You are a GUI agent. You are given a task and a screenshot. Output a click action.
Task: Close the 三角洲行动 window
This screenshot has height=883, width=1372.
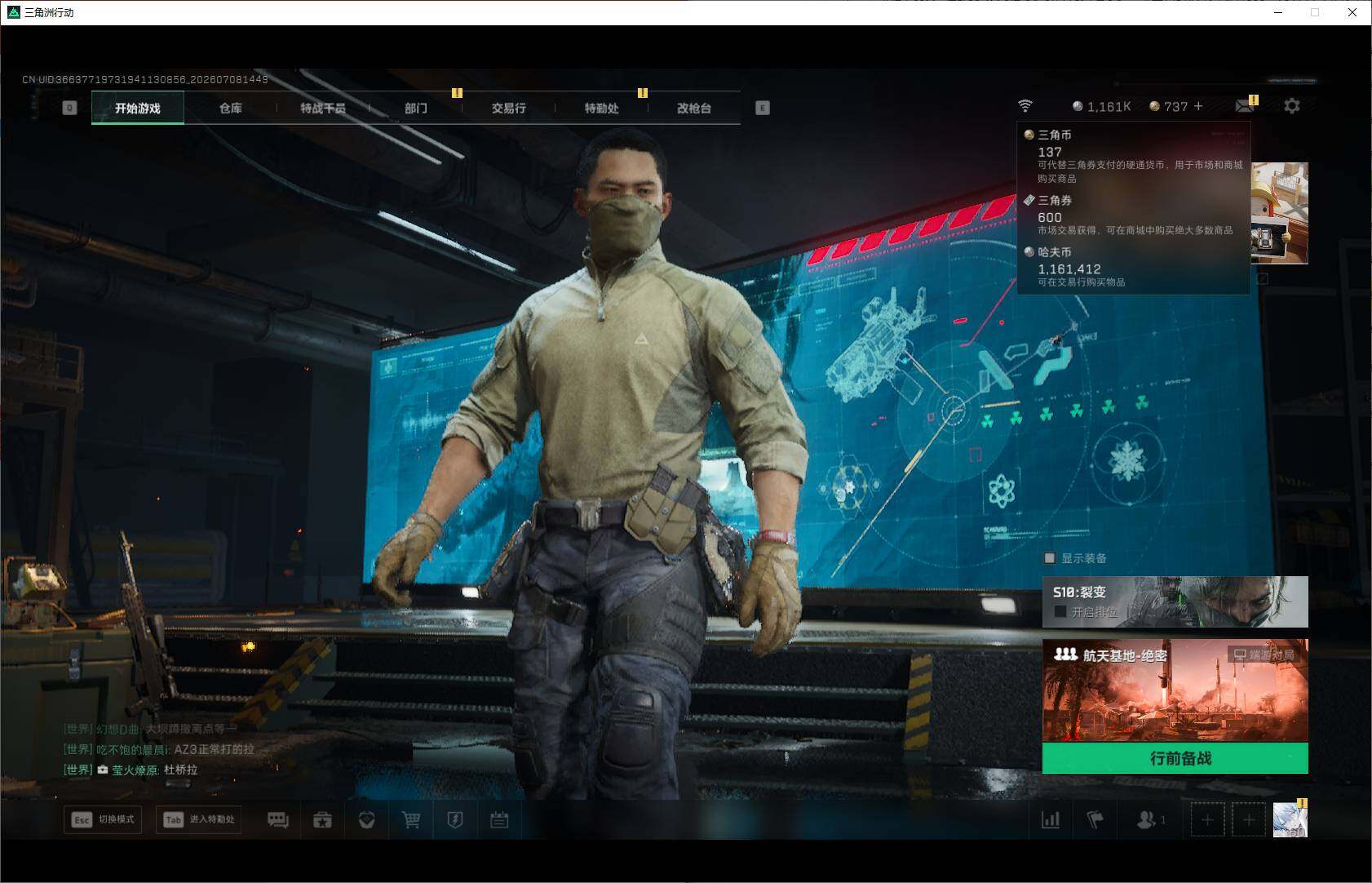point(1352,12)
